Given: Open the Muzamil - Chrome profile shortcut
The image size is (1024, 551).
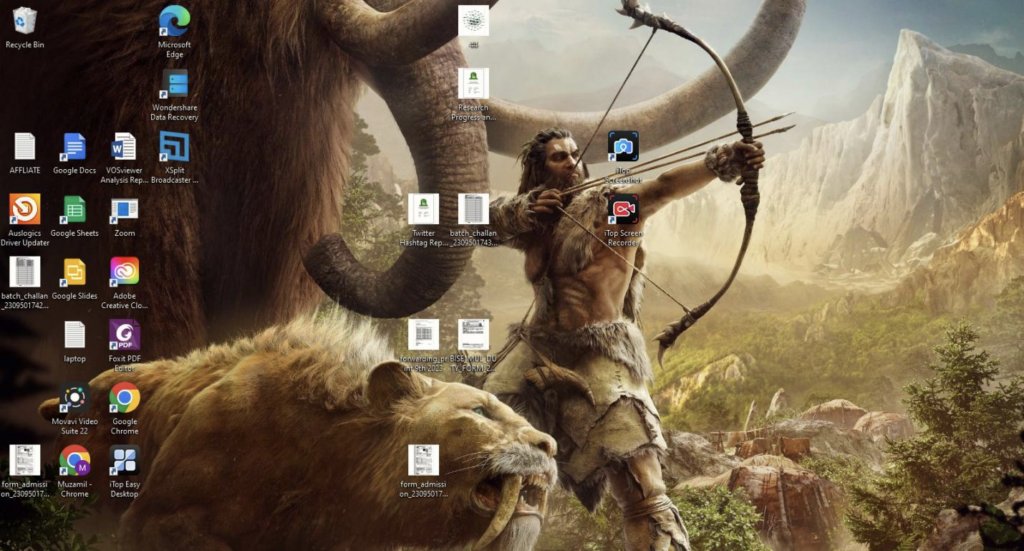Looking at the screenshot, I should click(x=74, y=471).
